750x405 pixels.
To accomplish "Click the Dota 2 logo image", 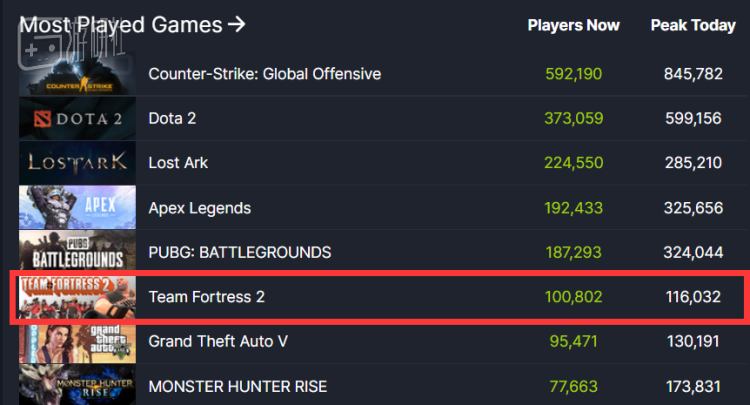I will [x=78, y=118].
